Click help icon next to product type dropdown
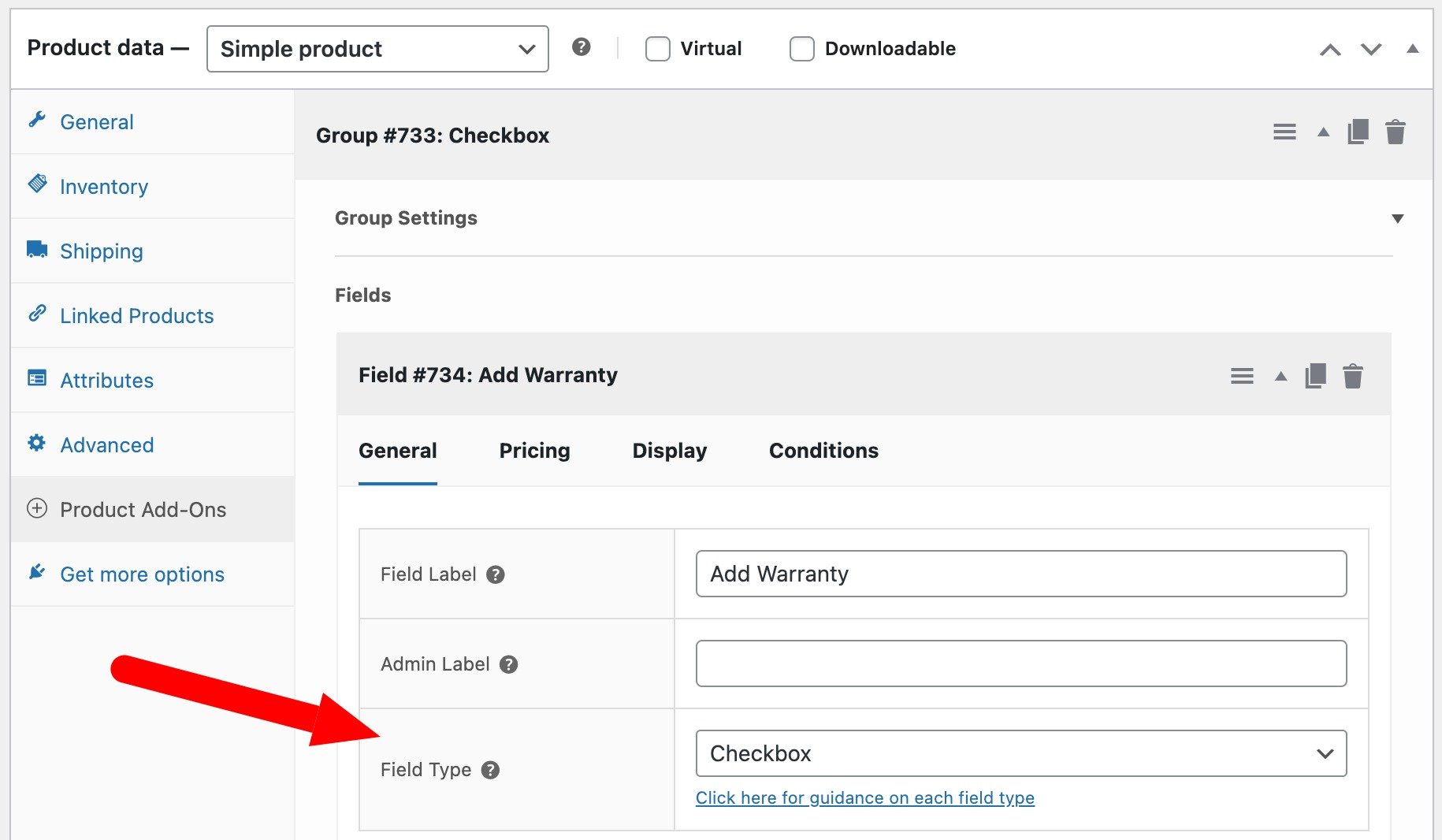Viewport: 1442px width, 840px height. (582, 48)
